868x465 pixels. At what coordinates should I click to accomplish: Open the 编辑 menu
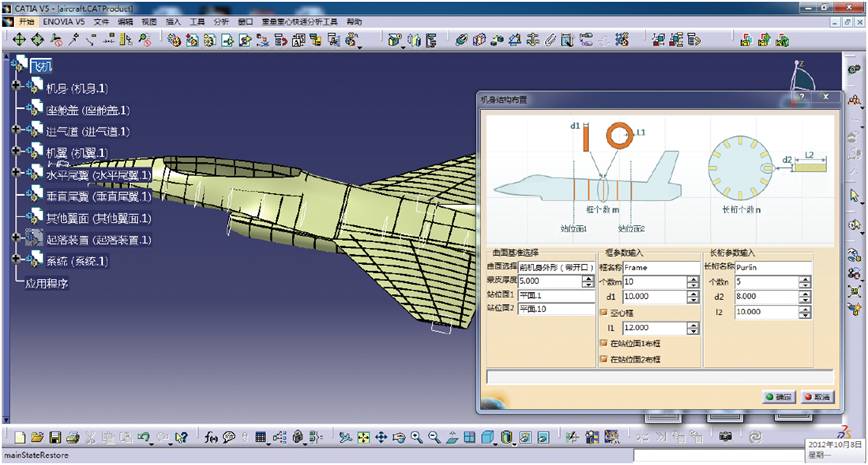[125, 22]
